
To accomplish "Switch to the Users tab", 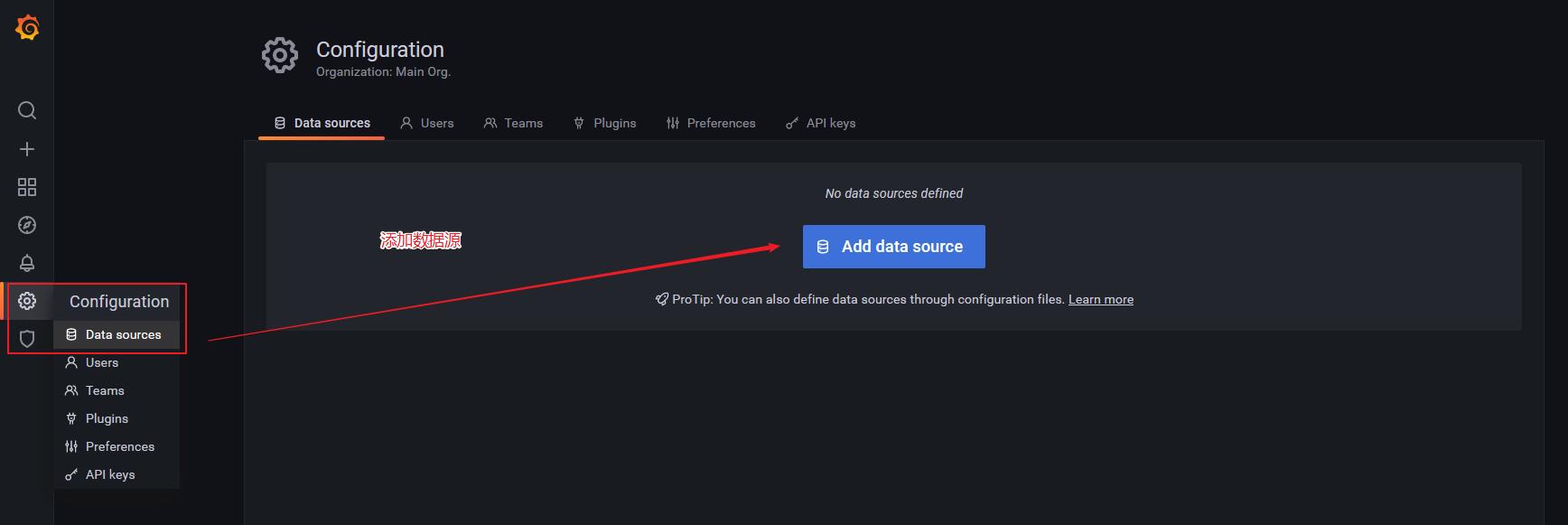I will [427, 123].
